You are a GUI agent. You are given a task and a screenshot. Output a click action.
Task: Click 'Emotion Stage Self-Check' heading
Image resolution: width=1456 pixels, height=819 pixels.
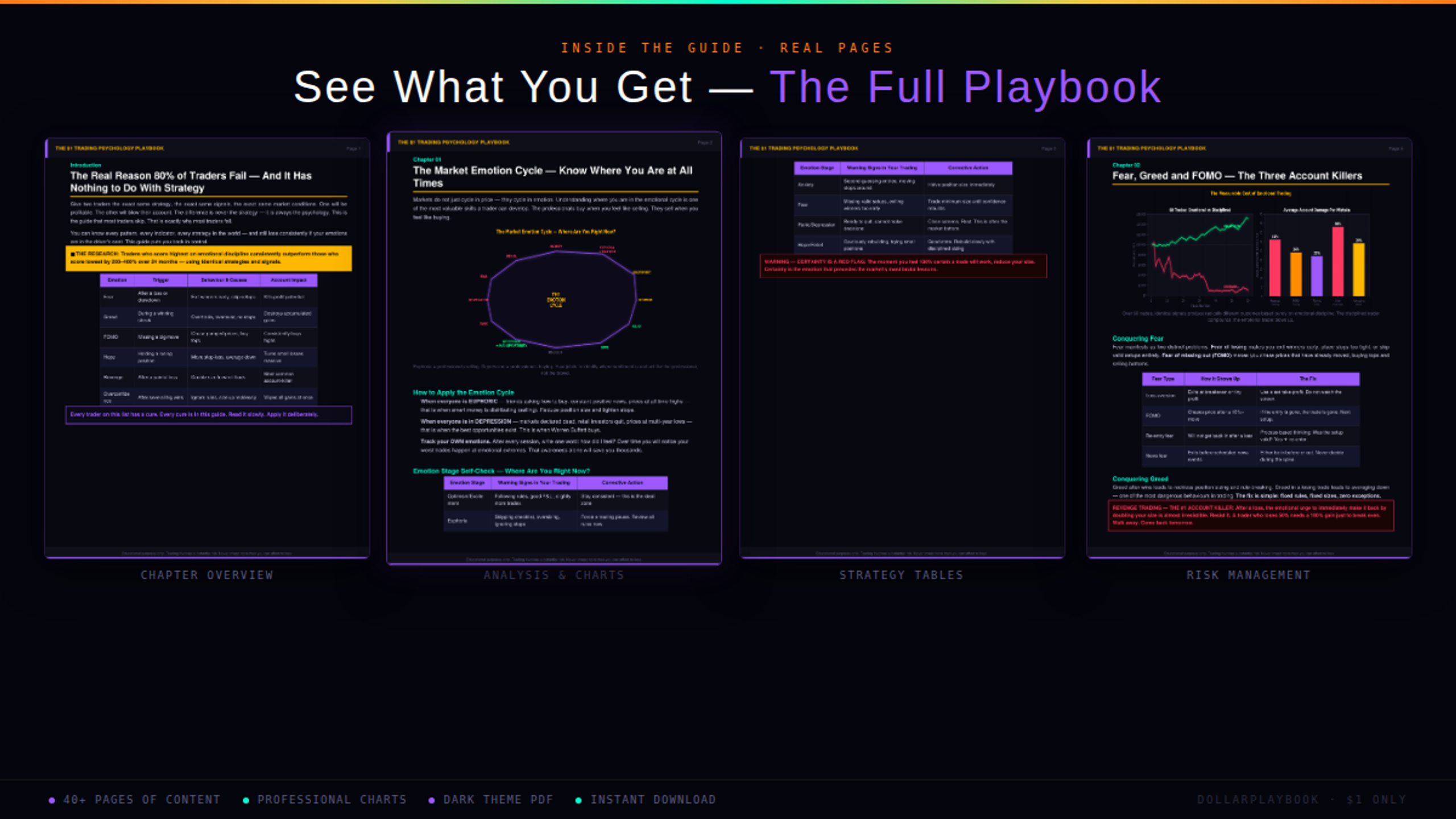pyautogui.click(x=501, y=471)
